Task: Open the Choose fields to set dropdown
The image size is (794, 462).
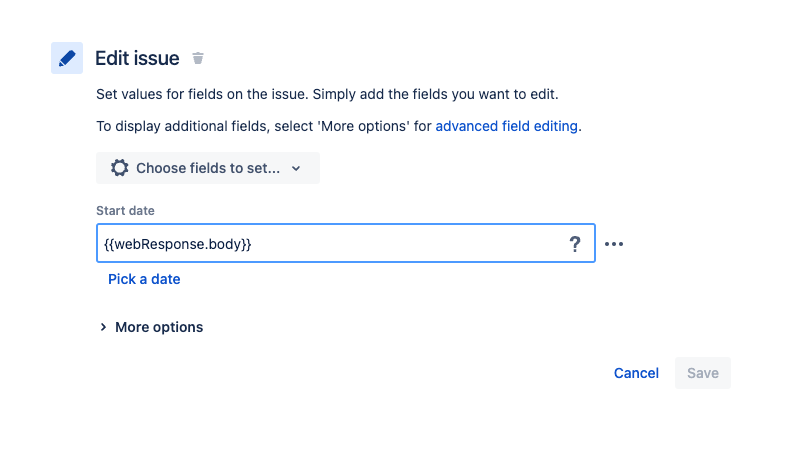Action: (207, 168)
